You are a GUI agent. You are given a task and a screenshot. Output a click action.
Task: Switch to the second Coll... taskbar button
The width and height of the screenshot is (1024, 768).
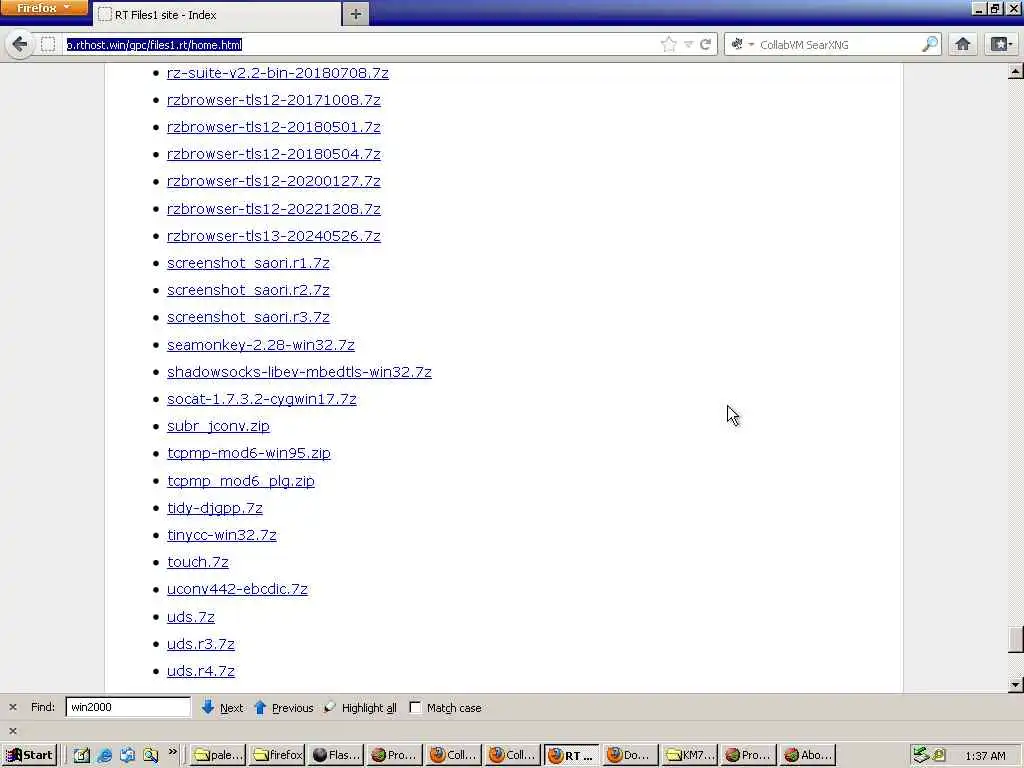[x=513, y=755]
